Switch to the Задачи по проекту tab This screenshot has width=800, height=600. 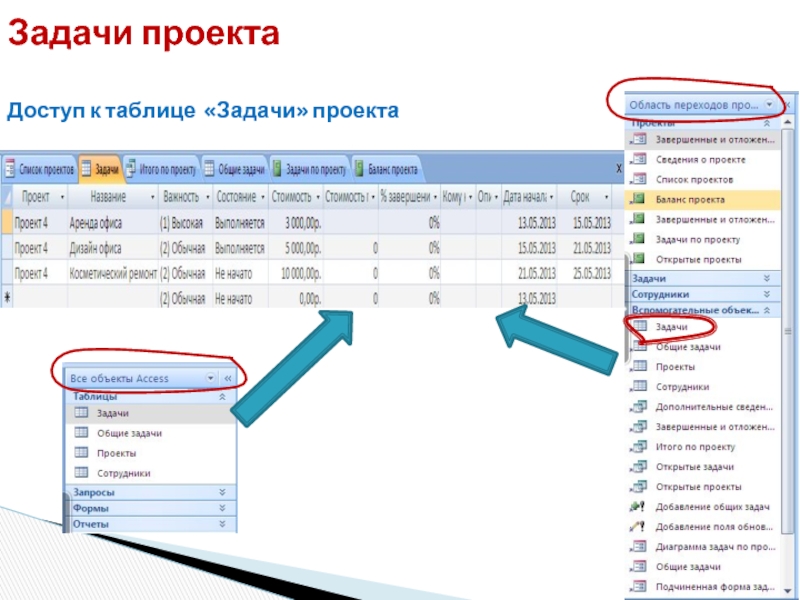308,168
